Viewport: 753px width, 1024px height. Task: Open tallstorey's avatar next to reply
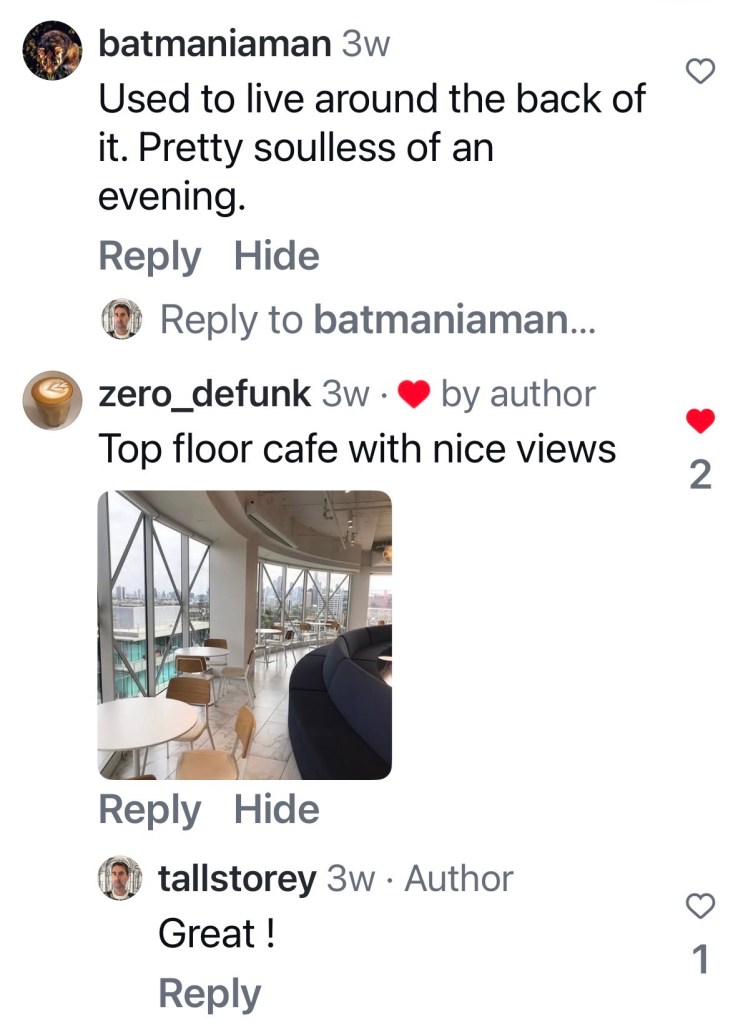120,878
